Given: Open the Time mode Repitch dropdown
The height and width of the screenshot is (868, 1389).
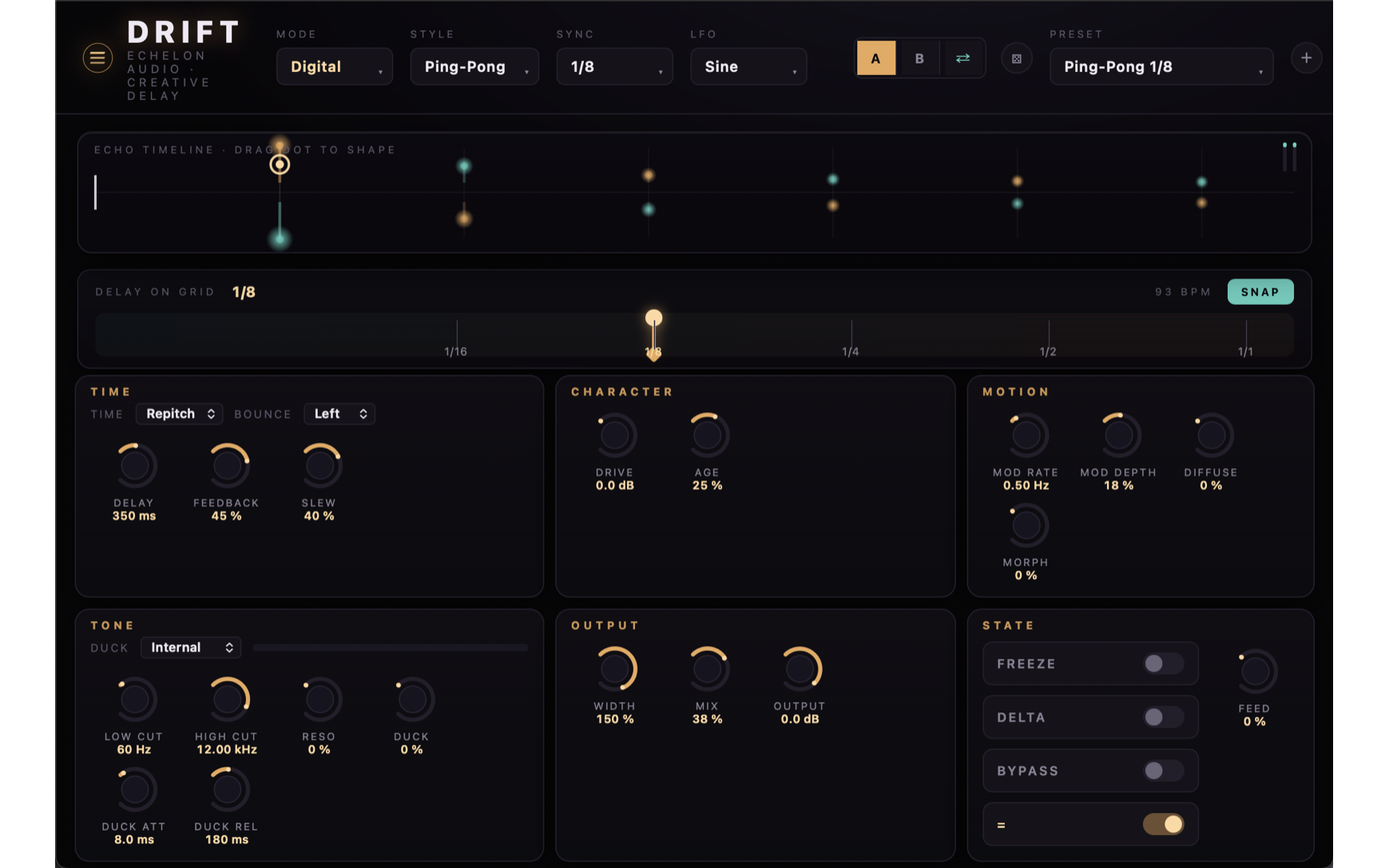Looking at the screenshot, I should click(x=179, y=414).
